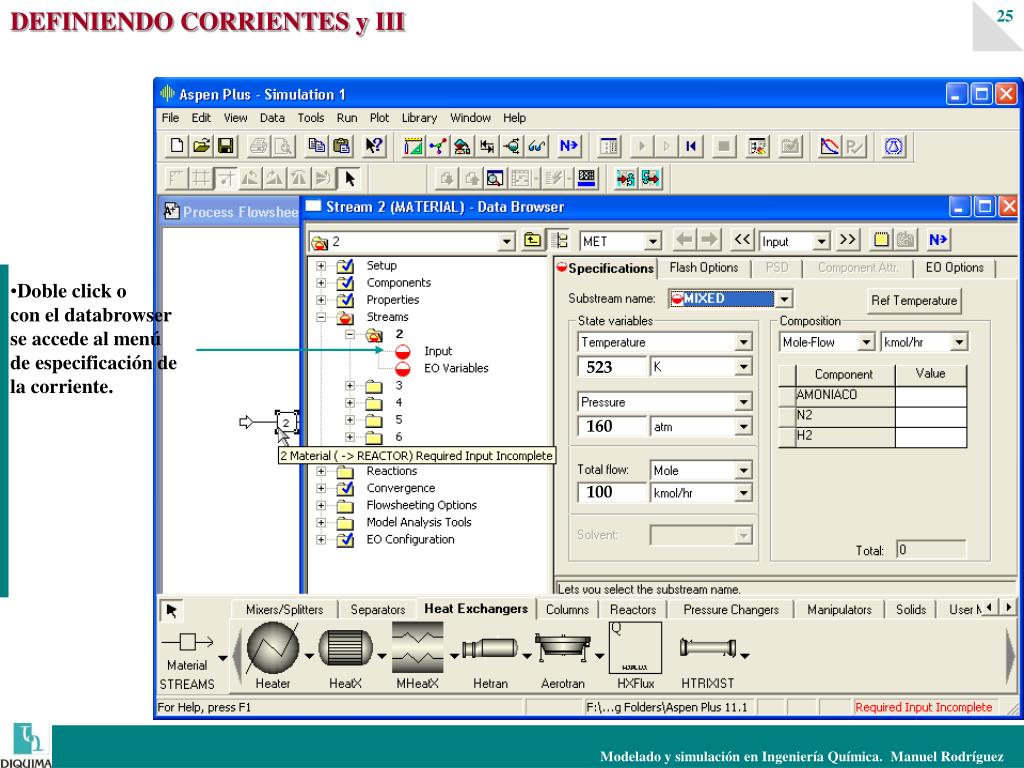Open the units set MET dropdown
1024x768 pixels.
click(x=652, y=242)
